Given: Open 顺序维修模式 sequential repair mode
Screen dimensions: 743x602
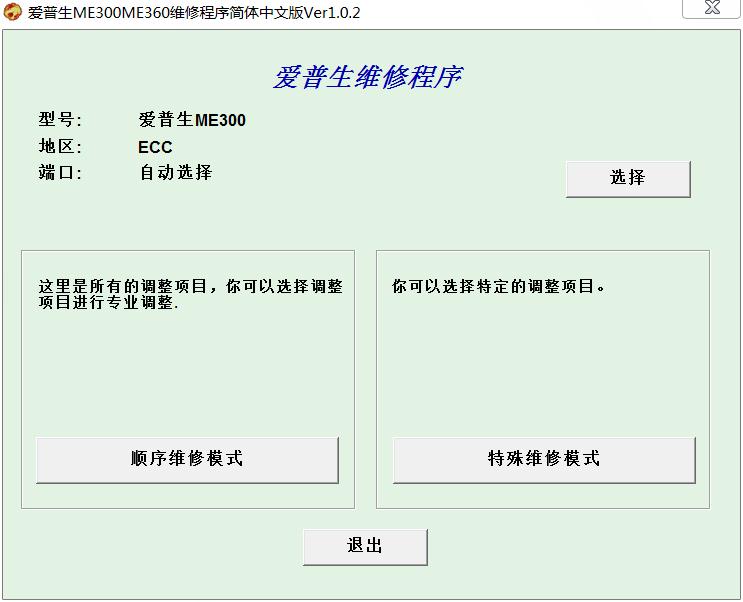Looking at the screenshot, I should (x=187, y=460).
